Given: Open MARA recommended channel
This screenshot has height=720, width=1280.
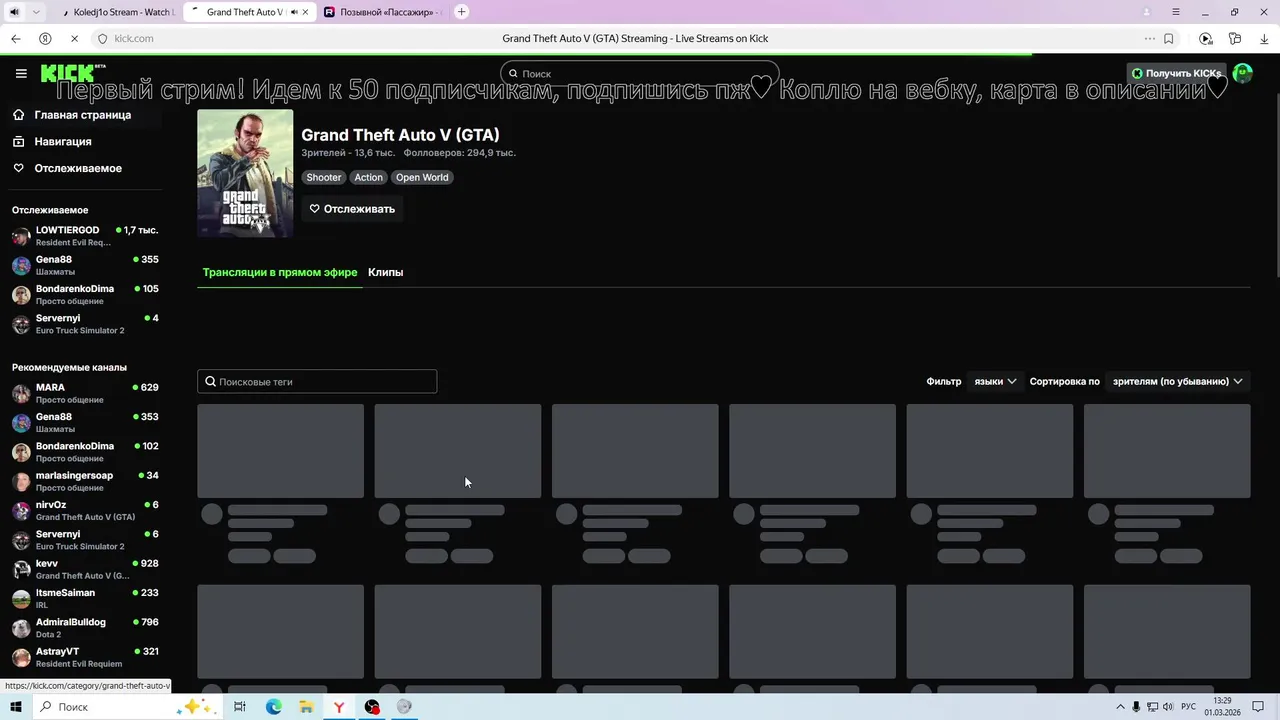Looking at the screenshot, I should pyautogui.click(x=85, y=393).
